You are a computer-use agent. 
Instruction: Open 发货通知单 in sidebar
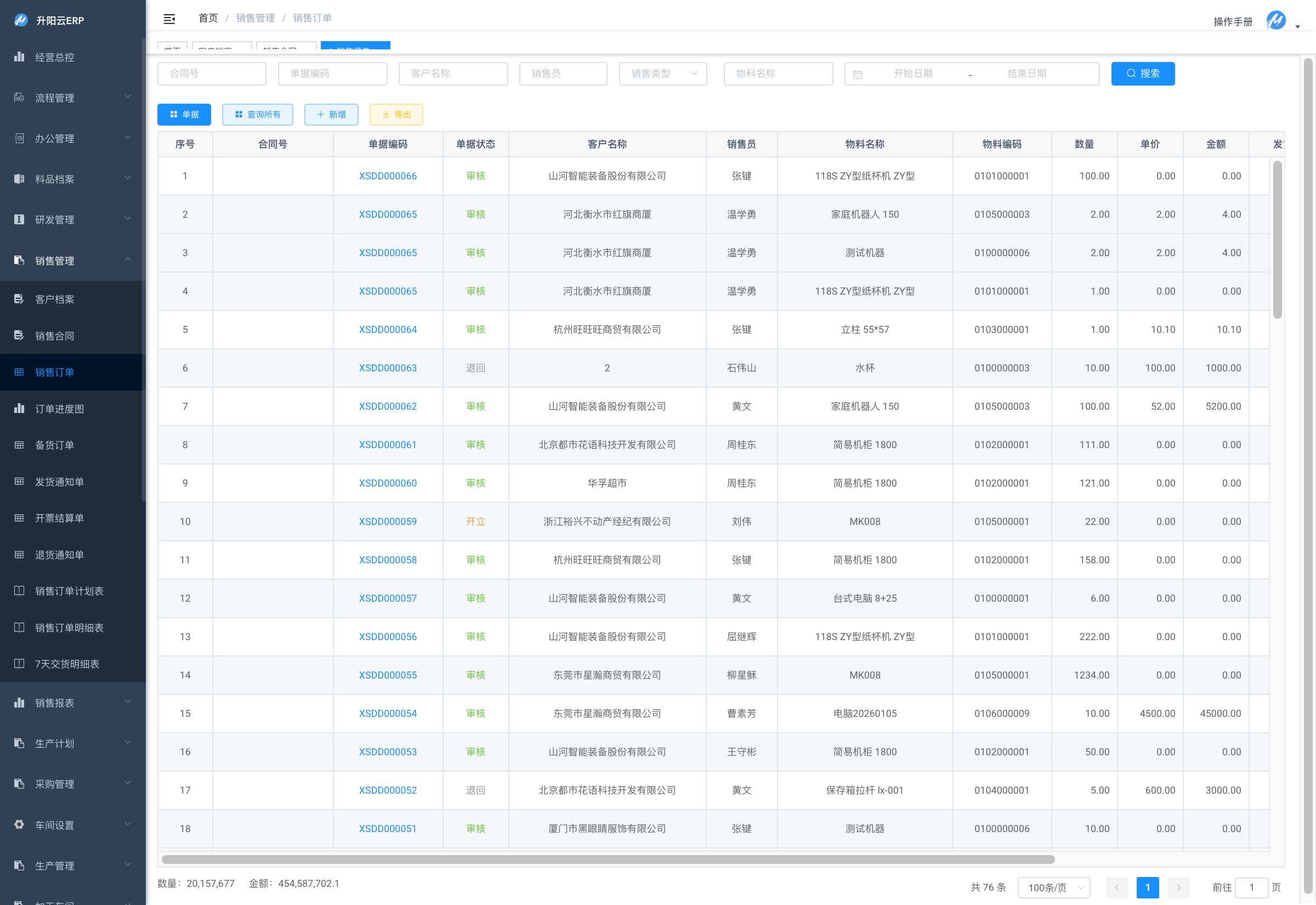point(60,482)
